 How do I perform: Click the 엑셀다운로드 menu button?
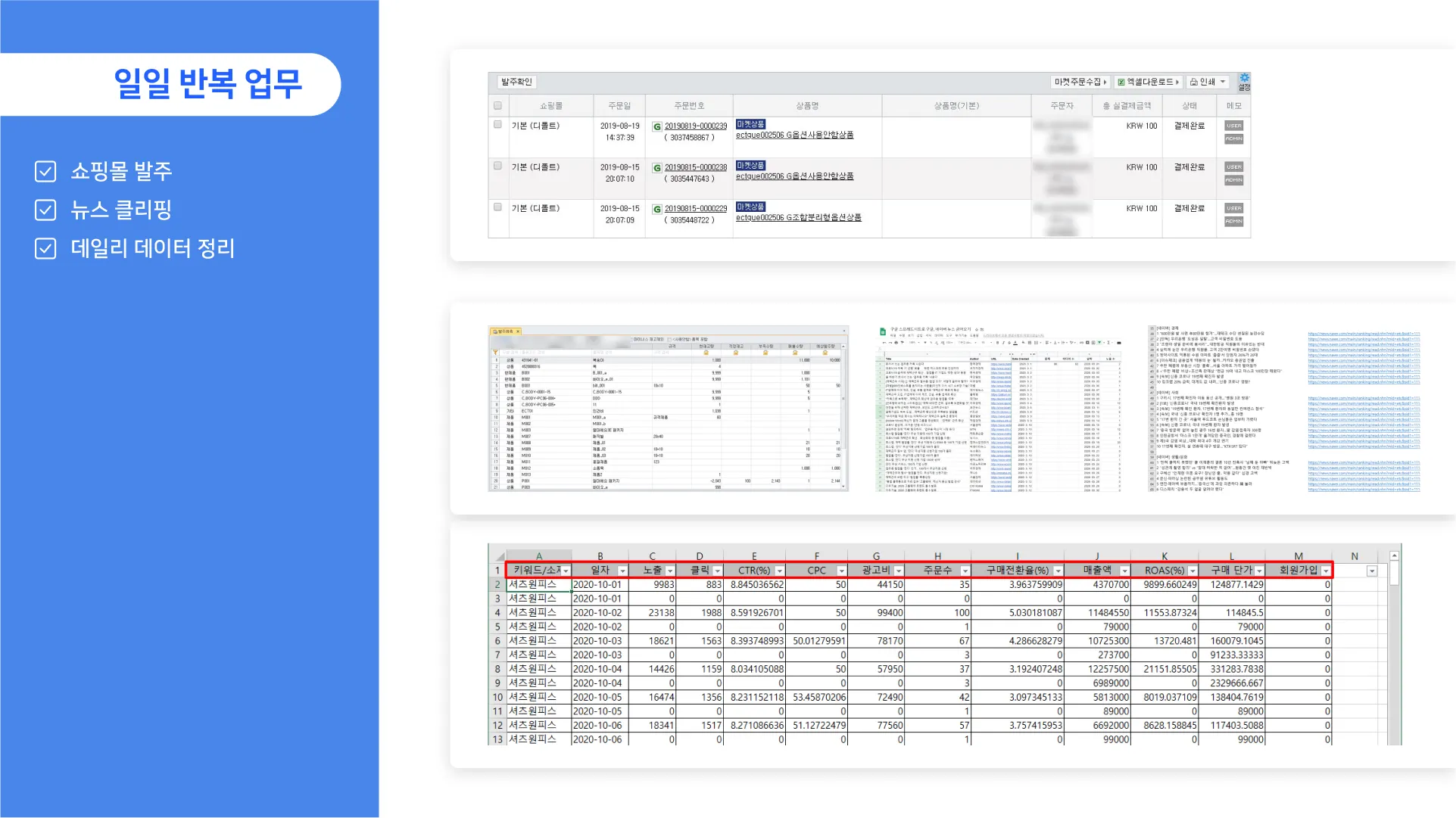pyautogui.click(x=1148, y=82)
